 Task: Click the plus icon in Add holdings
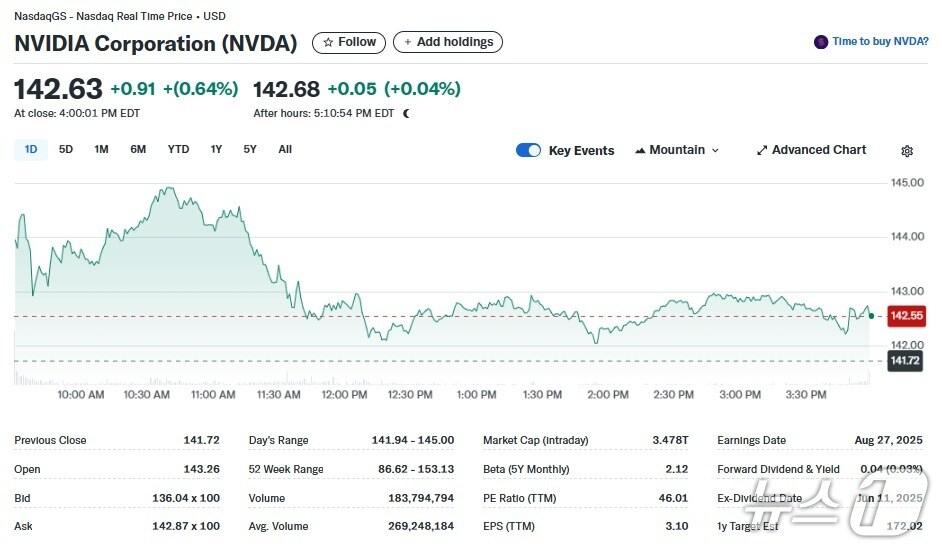pyautogui.click(x=408, y=42)
